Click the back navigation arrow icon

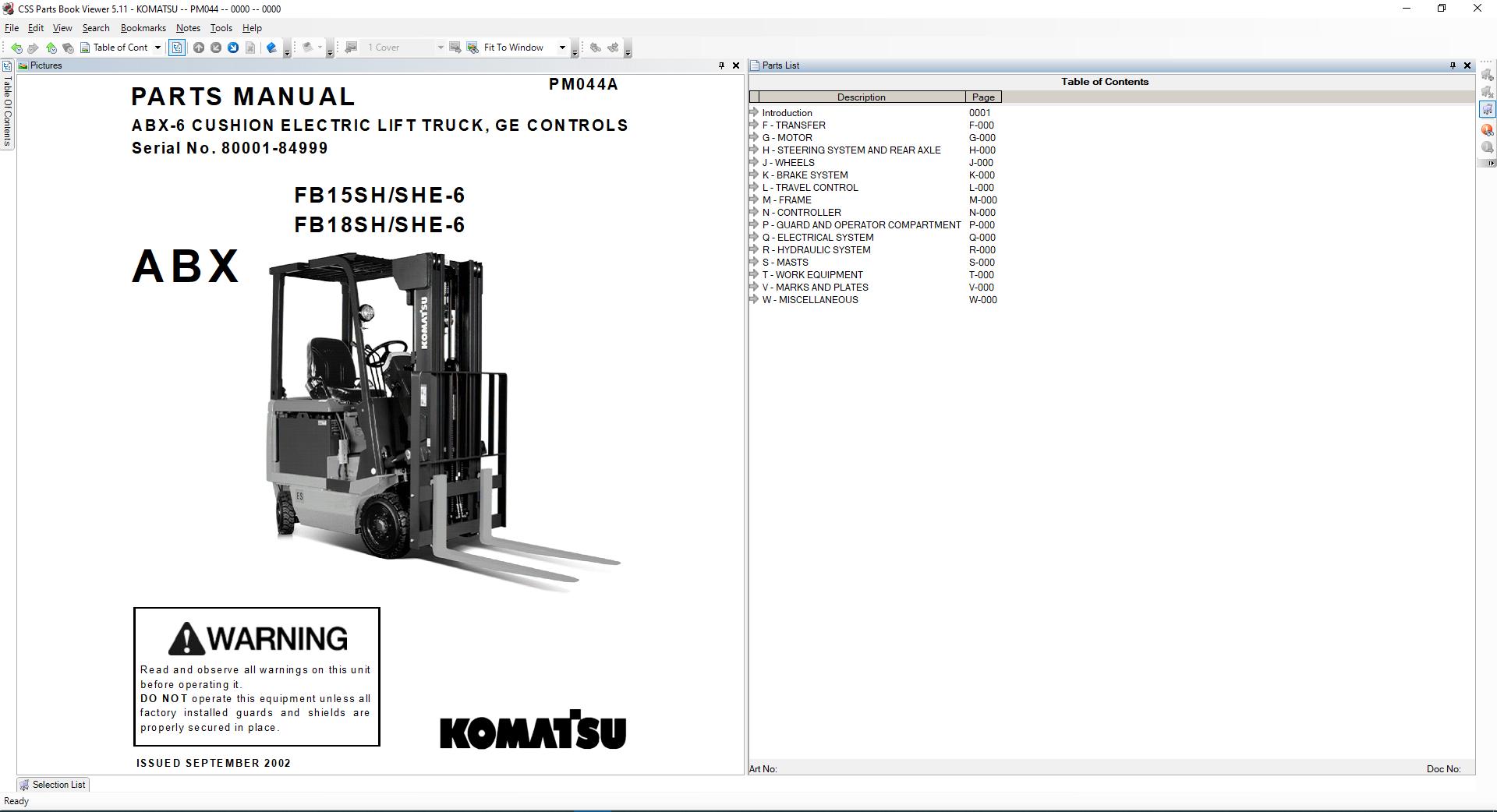point(16,48)
